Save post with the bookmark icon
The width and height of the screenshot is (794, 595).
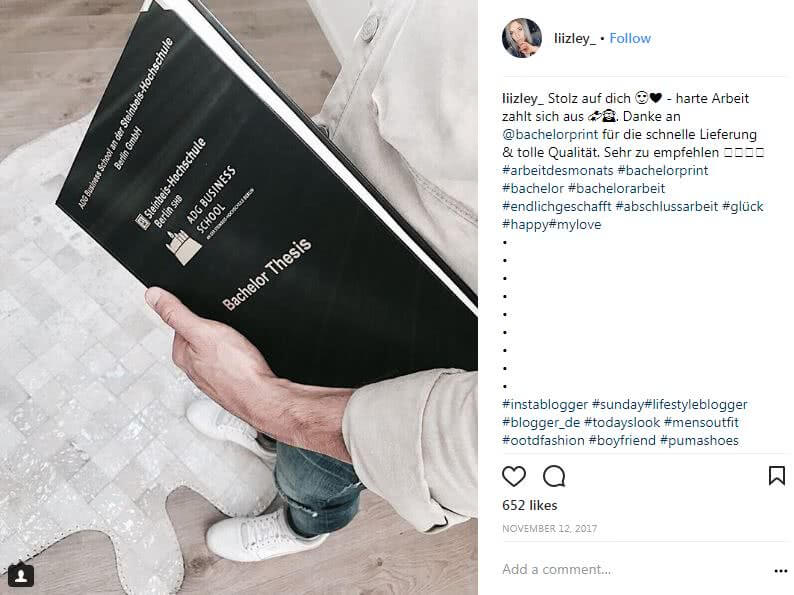pyautogui.click(x=777, y=476)
